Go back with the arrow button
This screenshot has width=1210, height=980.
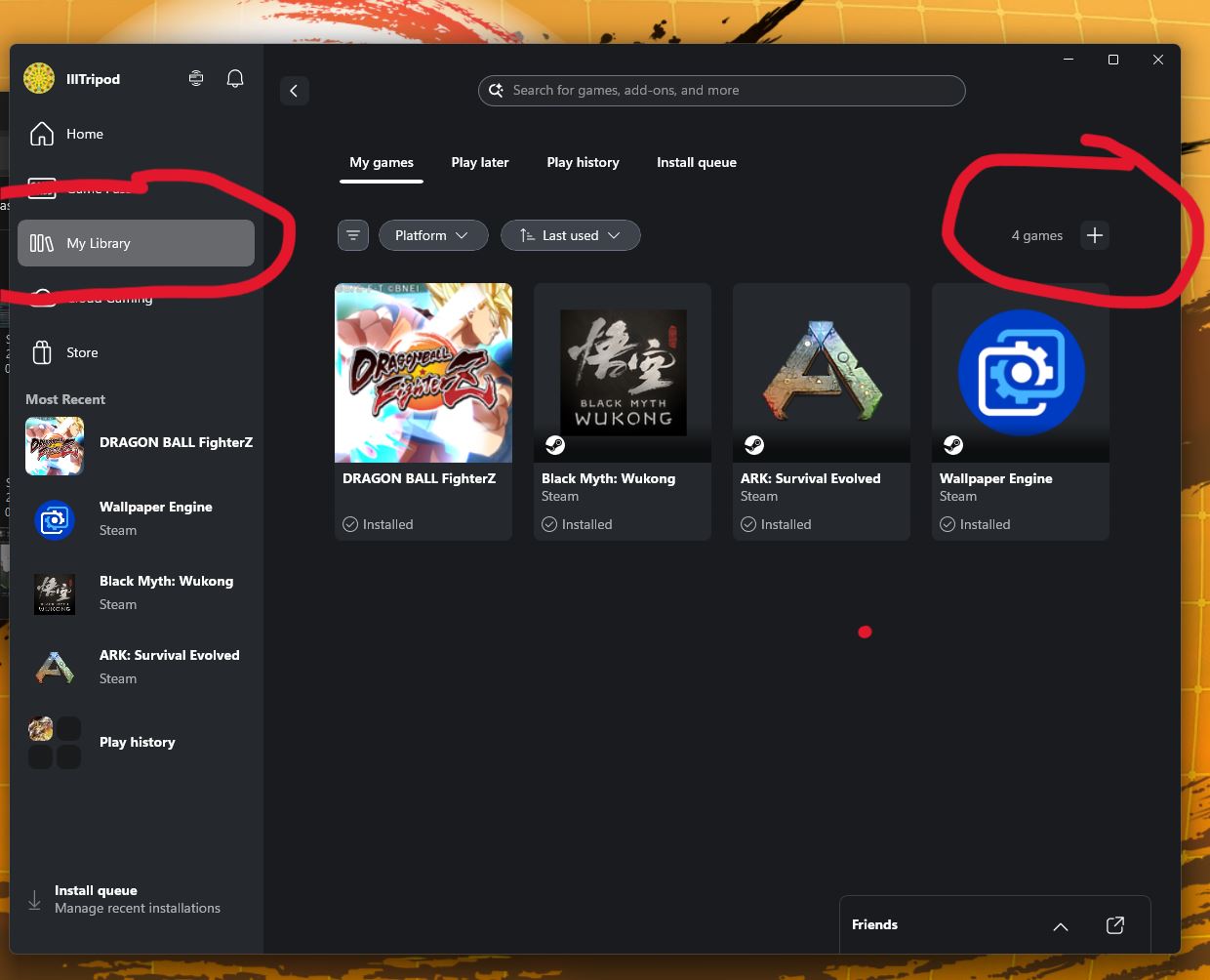(294, 91)
